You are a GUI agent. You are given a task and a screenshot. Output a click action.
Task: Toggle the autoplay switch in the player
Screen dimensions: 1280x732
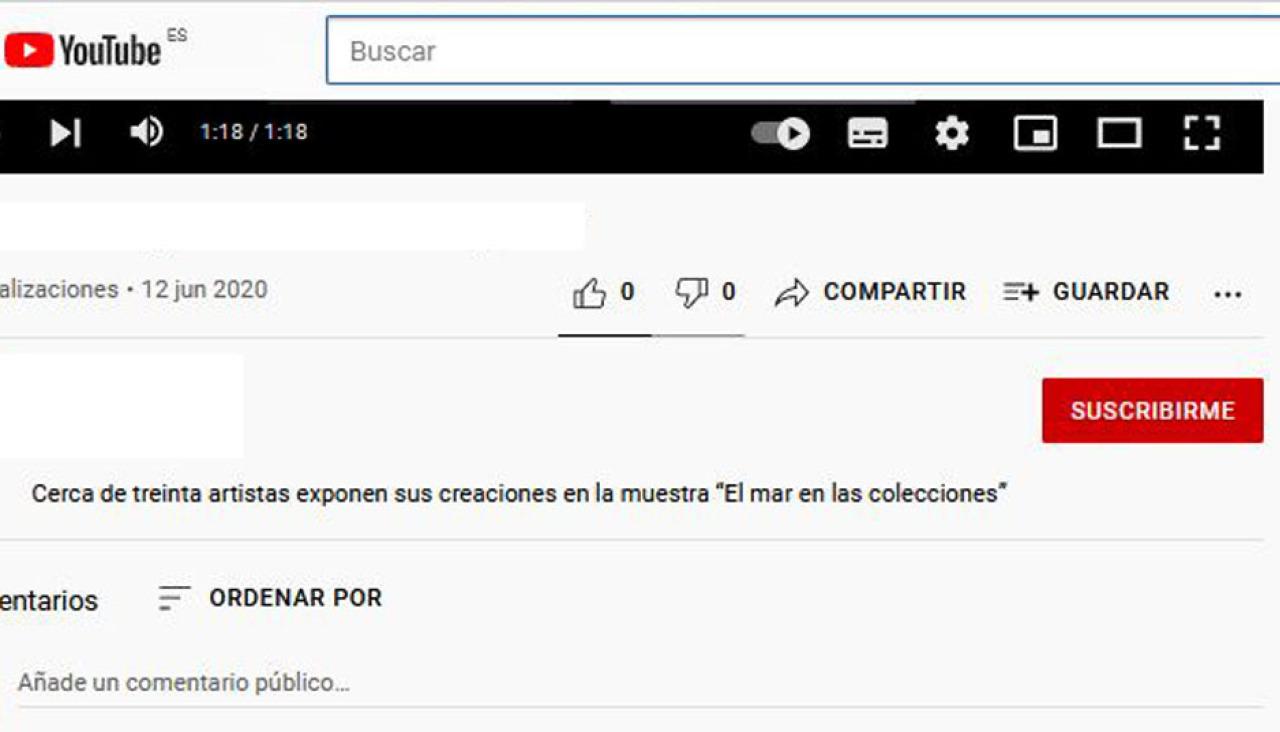[781, 133]
